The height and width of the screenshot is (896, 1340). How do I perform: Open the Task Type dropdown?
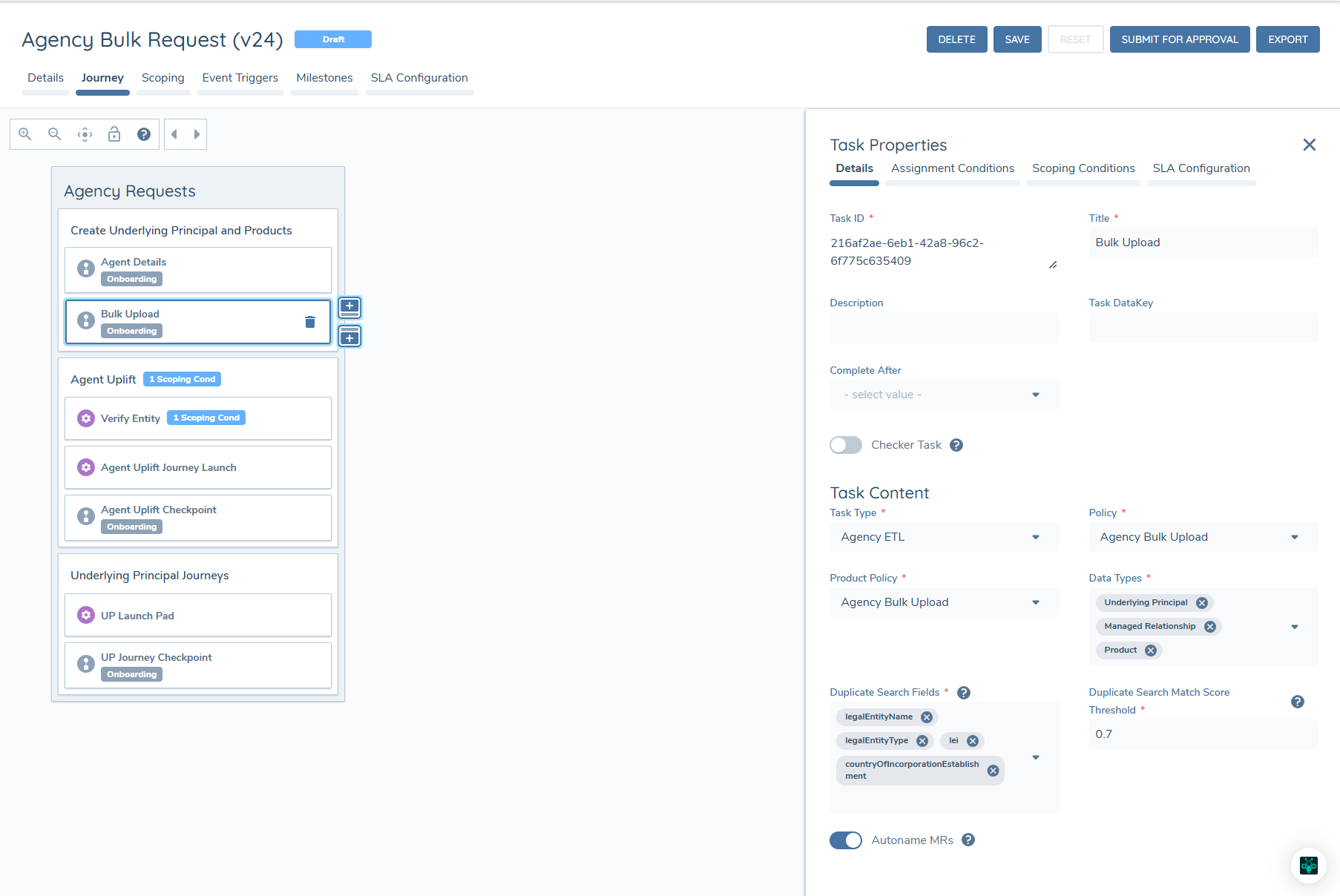[944, 537]
